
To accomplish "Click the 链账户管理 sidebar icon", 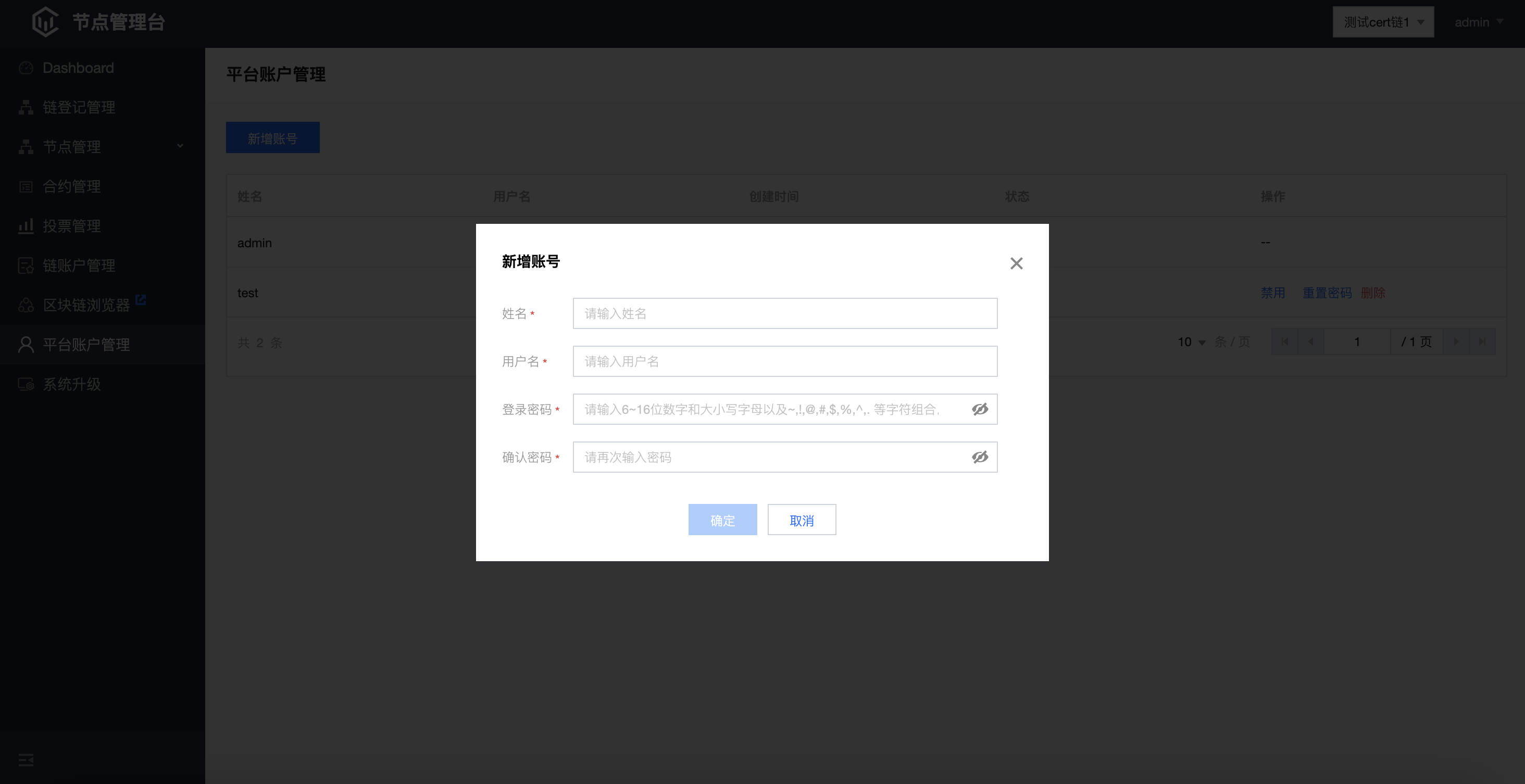I will pos(26,265).
